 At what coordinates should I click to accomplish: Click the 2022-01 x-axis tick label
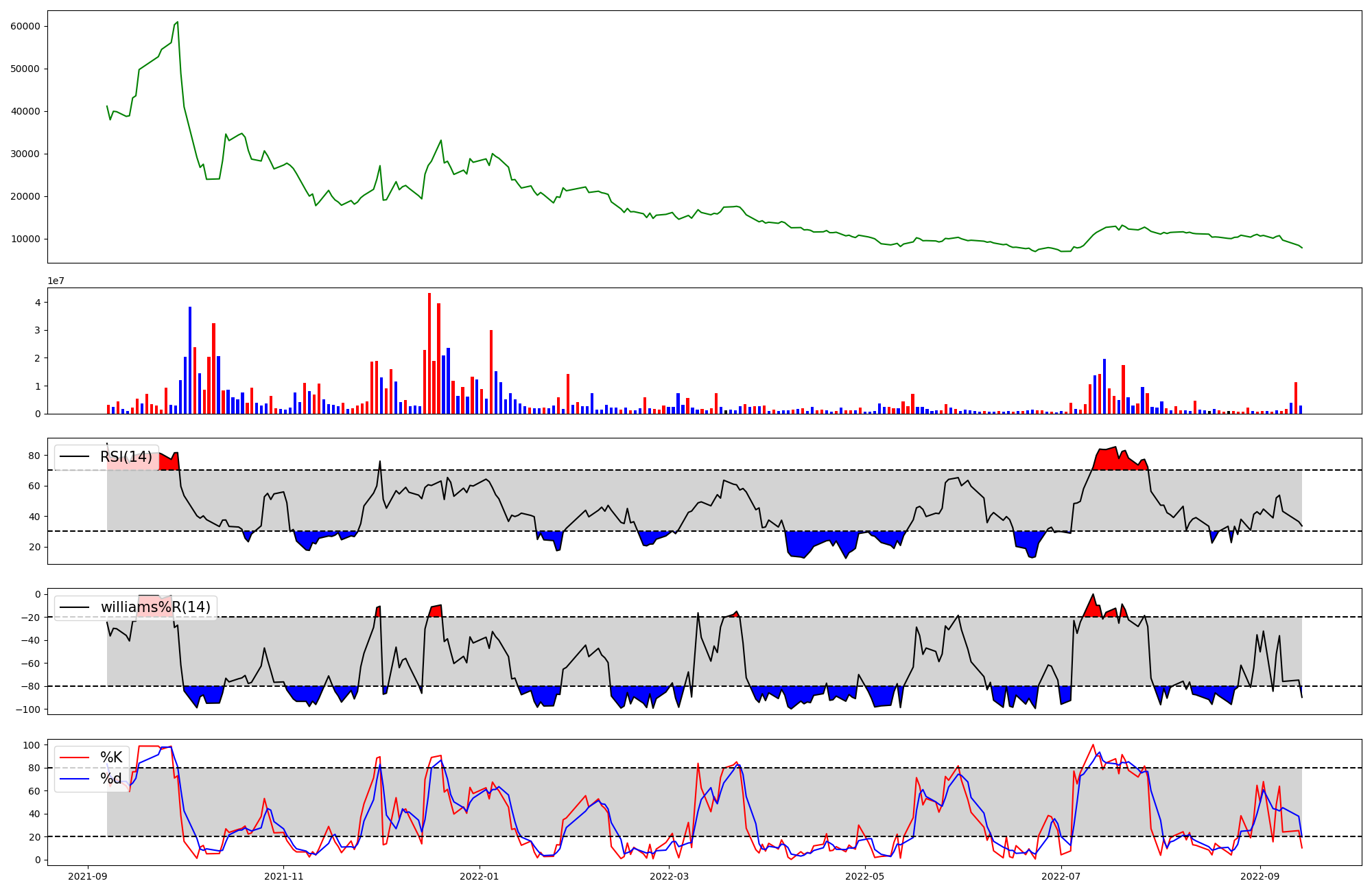click(x=480, y=876)
